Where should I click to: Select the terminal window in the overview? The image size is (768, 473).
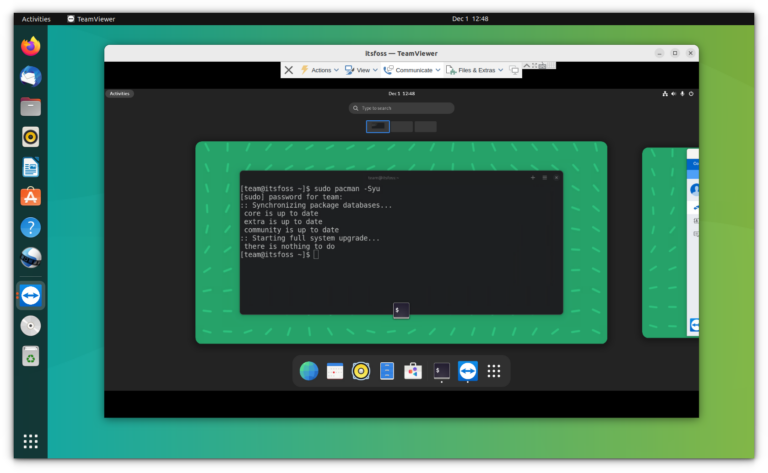401,242
